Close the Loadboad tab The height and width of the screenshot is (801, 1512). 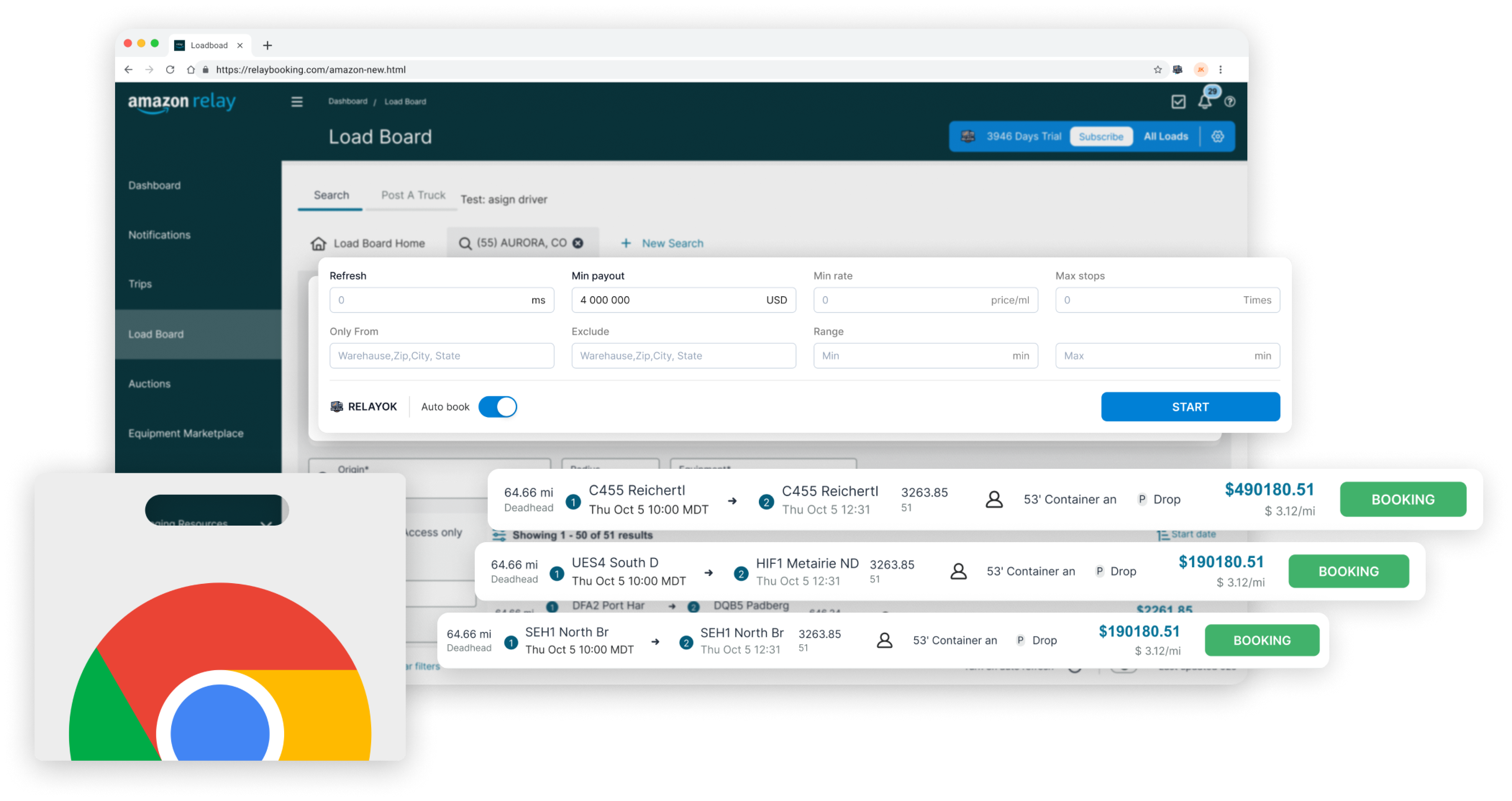[x=240, y=45]
